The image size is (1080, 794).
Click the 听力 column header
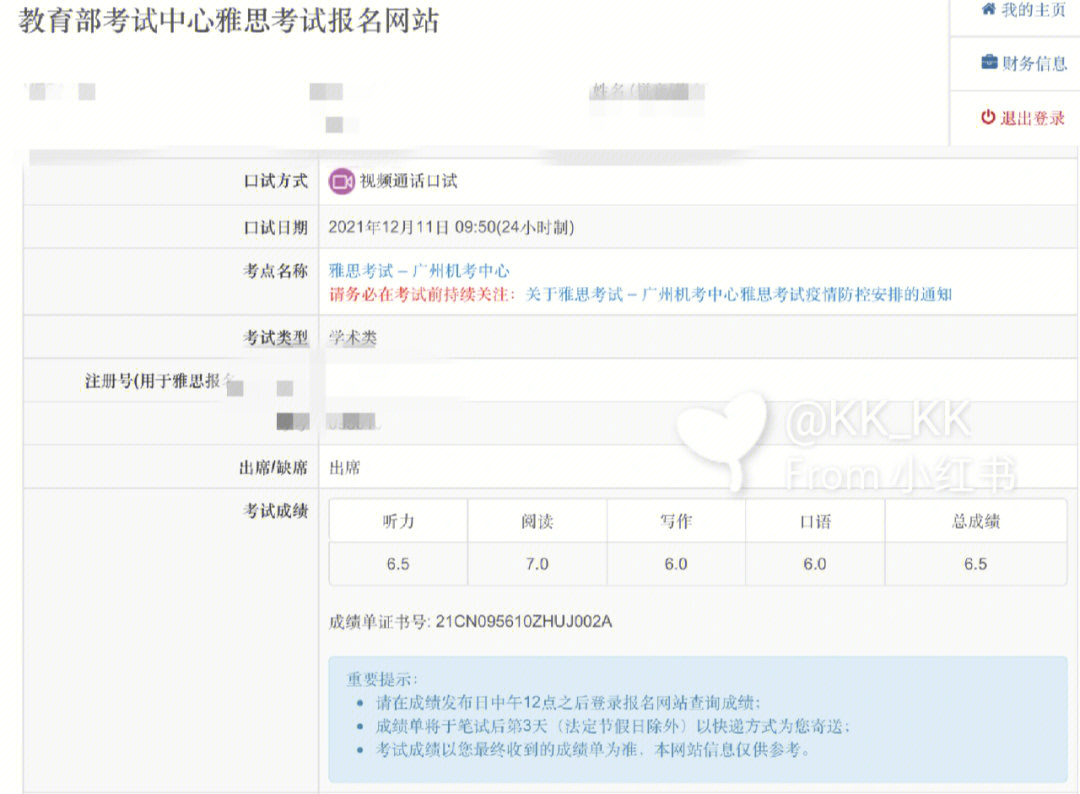[398, 521]
